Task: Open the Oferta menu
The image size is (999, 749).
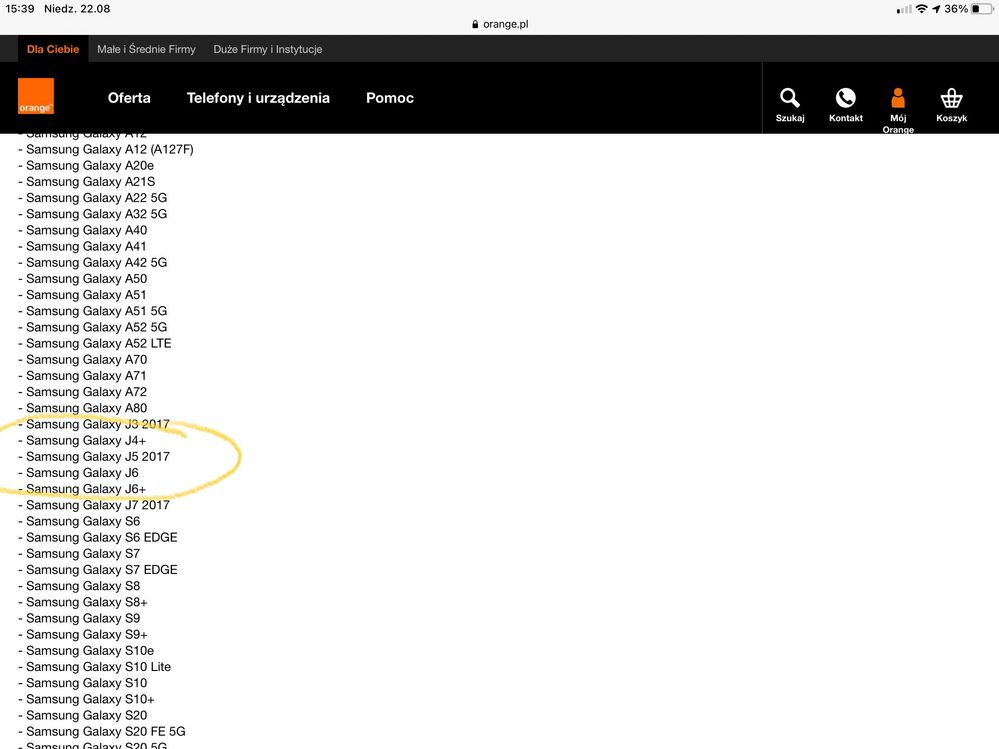Action: 129,98
